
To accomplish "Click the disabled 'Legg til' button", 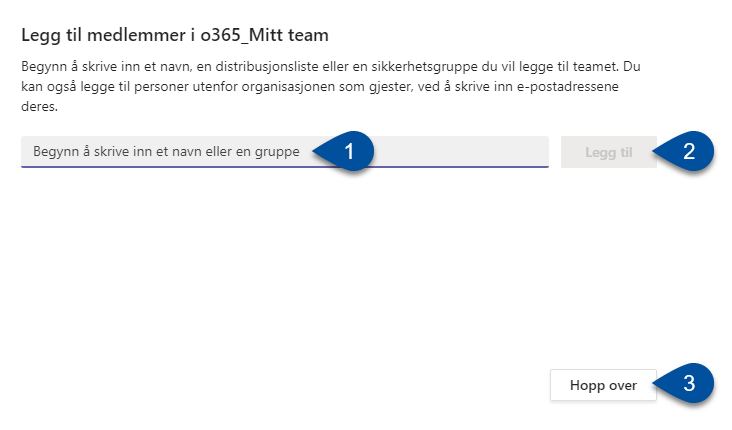I will (609, 152).
